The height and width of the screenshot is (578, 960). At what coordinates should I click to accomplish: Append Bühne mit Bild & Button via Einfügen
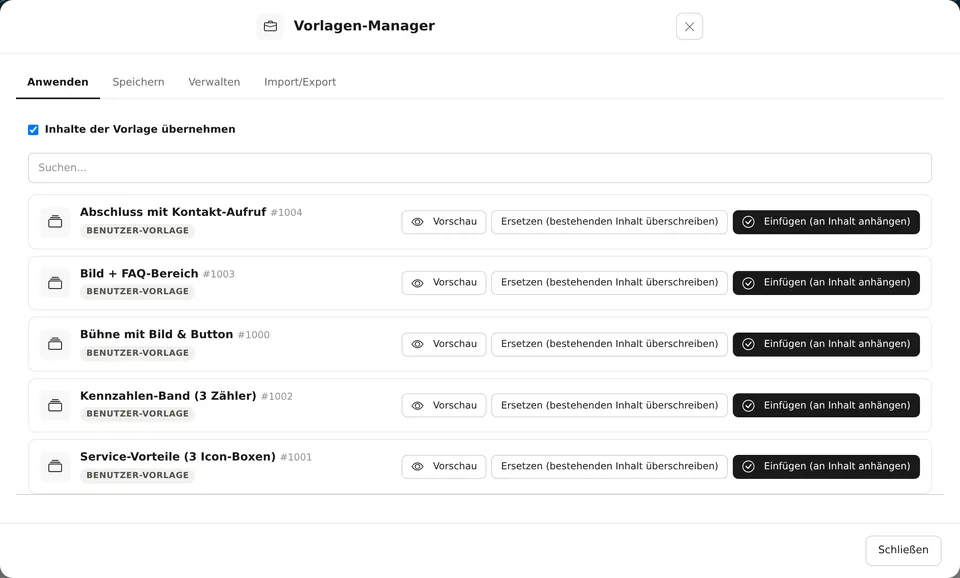tap(826, 344)
